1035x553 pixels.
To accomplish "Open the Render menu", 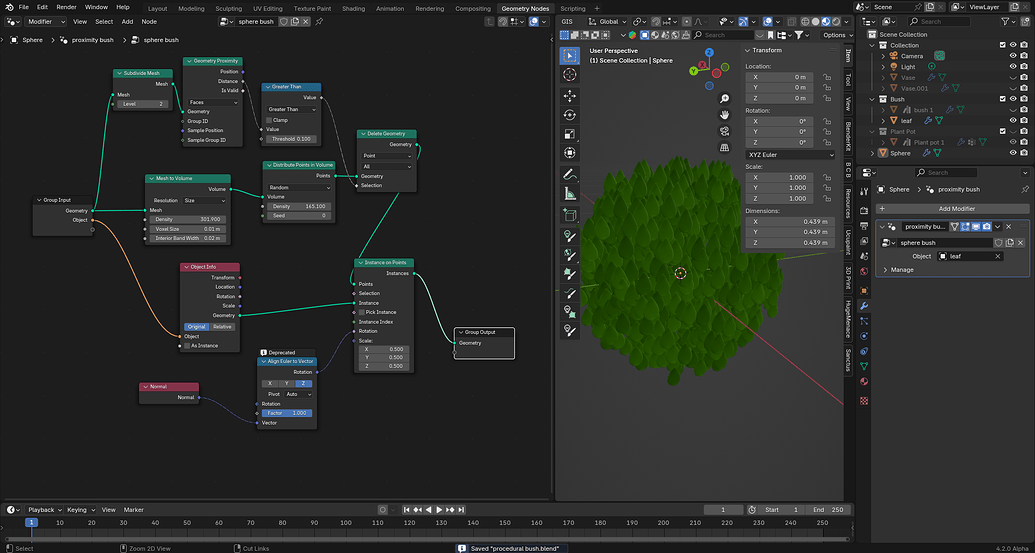I will [66, 7].
